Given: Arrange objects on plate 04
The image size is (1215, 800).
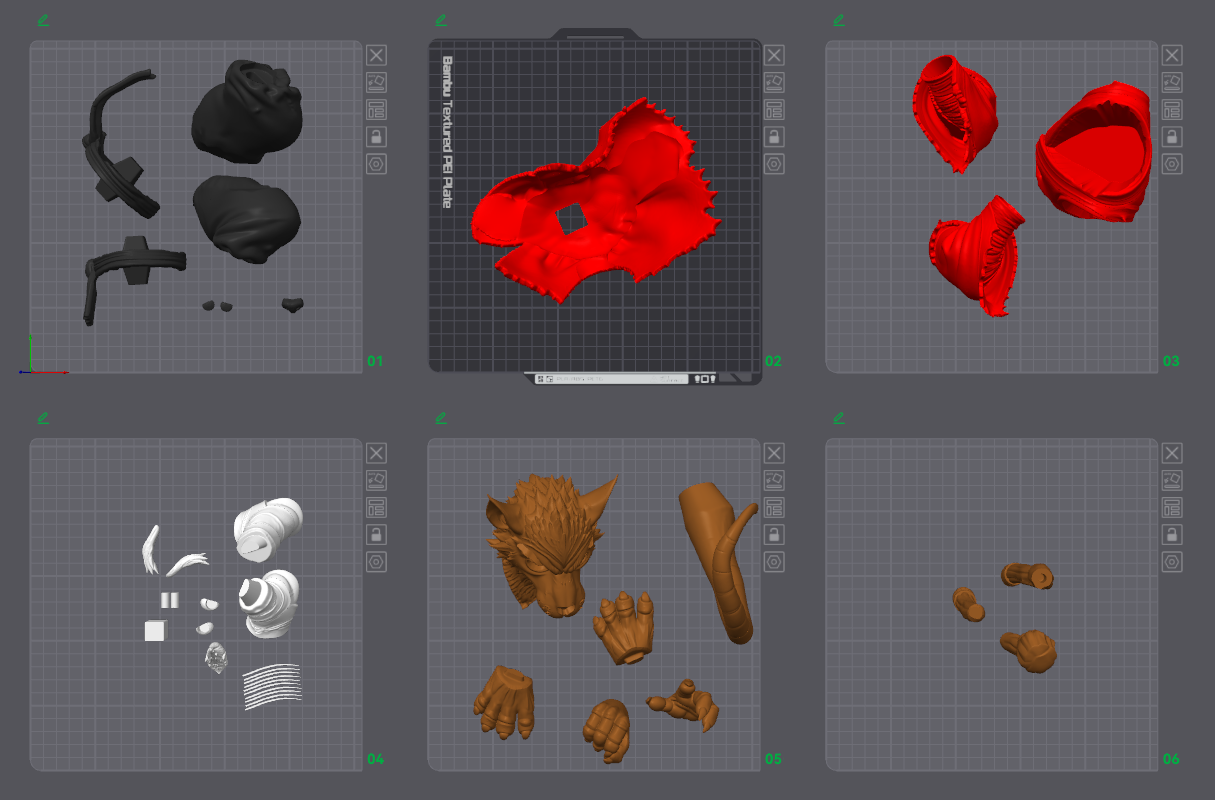Looking at the screenshot, I should 376,507.
